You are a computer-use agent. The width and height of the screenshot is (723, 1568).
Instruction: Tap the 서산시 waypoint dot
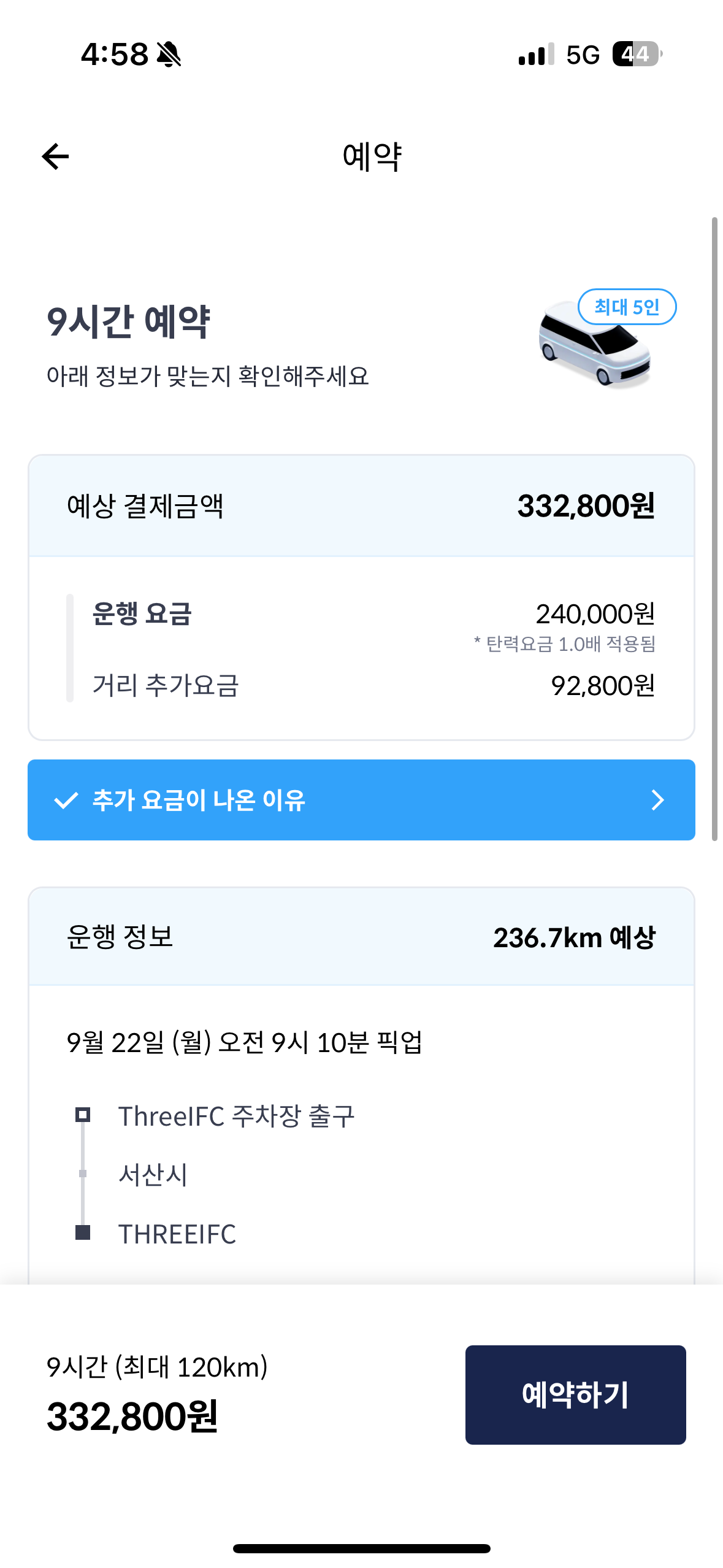tap(83, 1174)
